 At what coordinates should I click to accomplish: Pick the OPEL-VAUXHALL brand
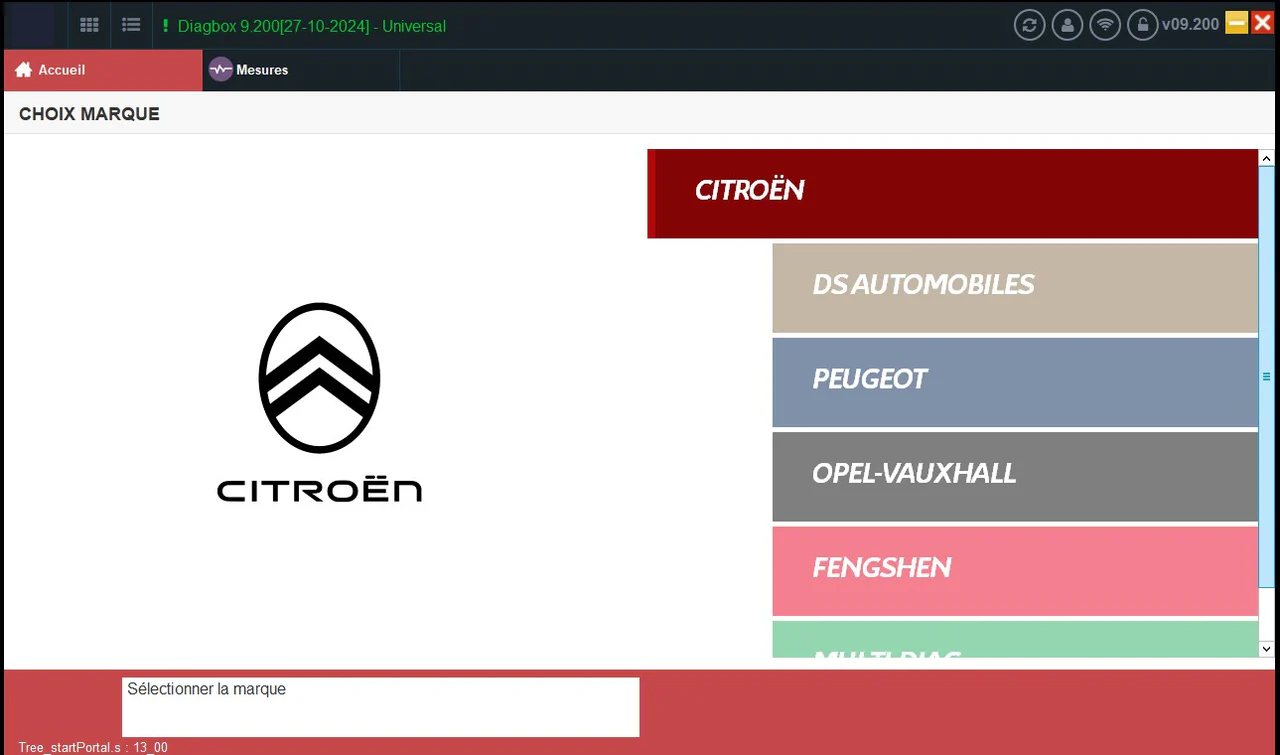click(x=1014, y=476)
